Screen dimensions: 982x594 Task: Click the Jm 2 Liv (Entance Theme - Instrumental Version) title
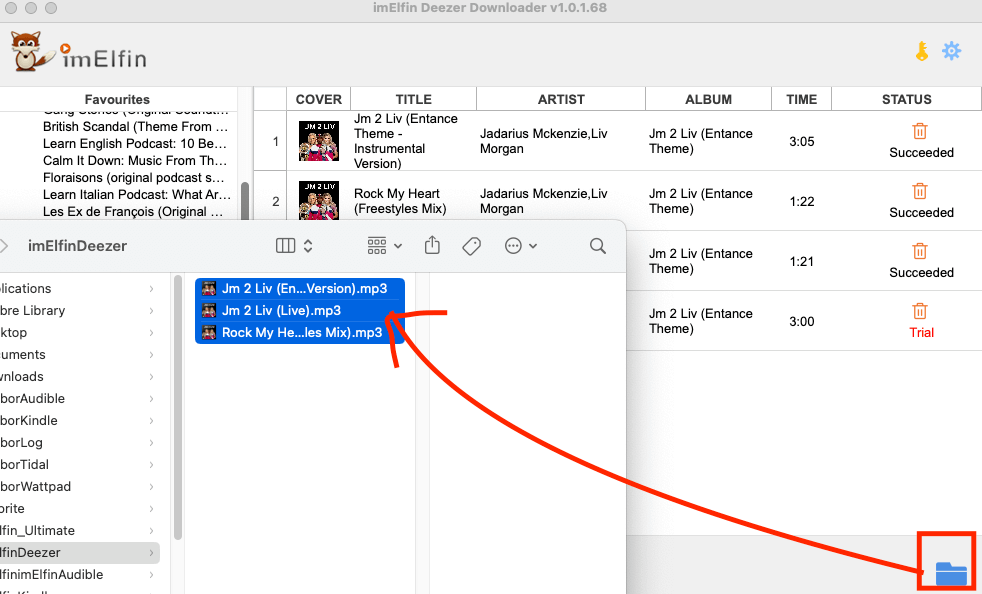406,141
